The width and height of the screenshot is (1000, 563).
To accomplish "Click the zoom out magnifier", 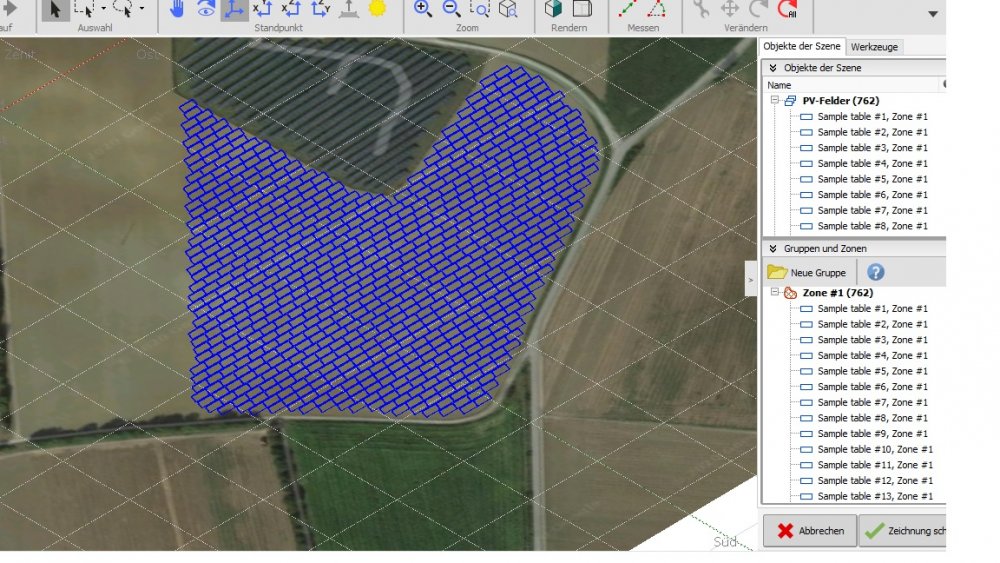I will click(451, 9).
